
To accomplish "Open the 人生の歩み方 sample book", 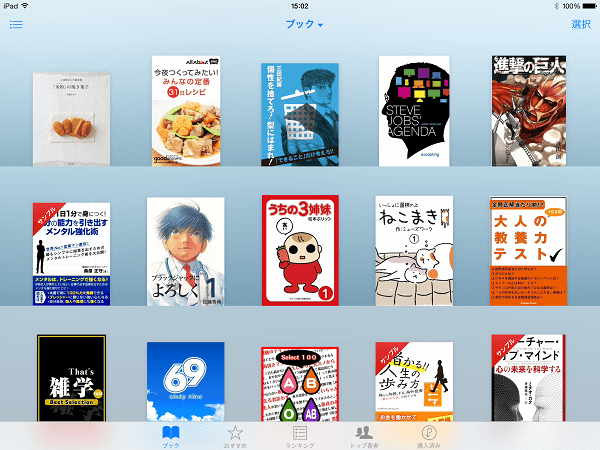I will pos(414,382).
